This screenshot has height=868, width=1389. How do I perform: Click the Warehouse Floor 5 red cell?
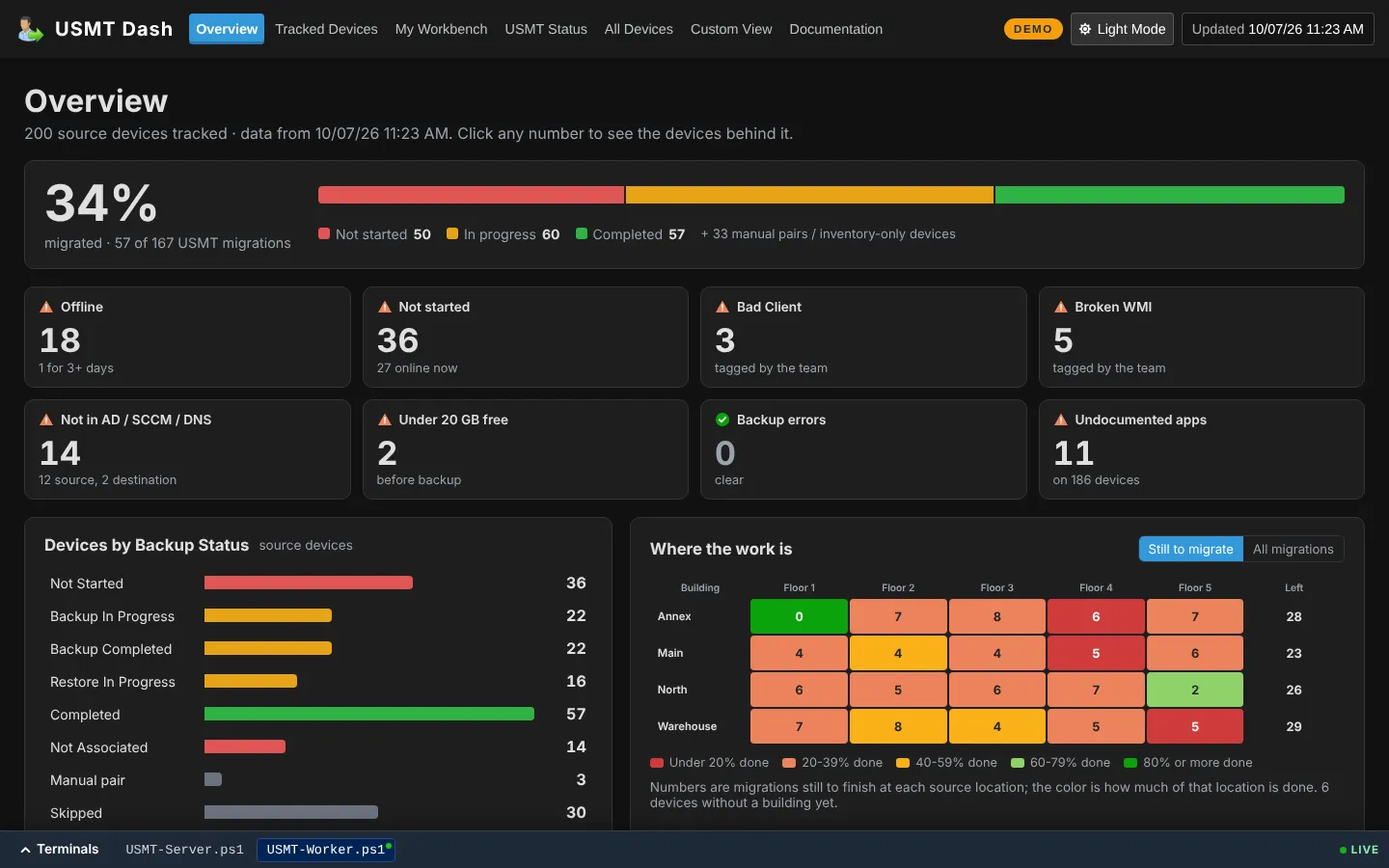point(1195,726)
